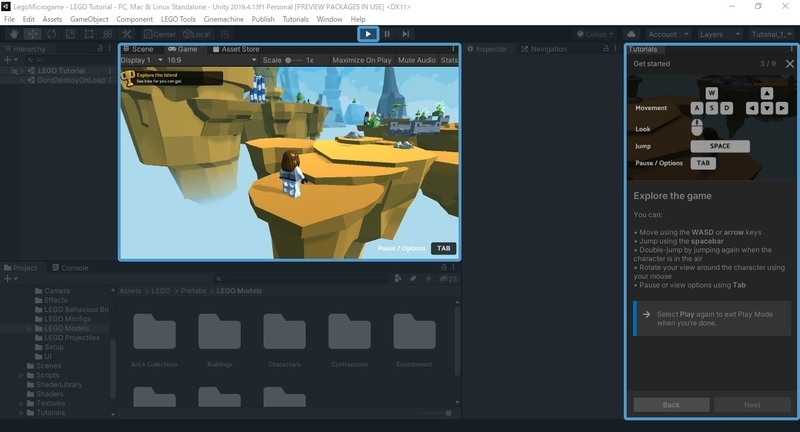Toggle the Hierarchy panel lock icon

click(x=100, y=48)
